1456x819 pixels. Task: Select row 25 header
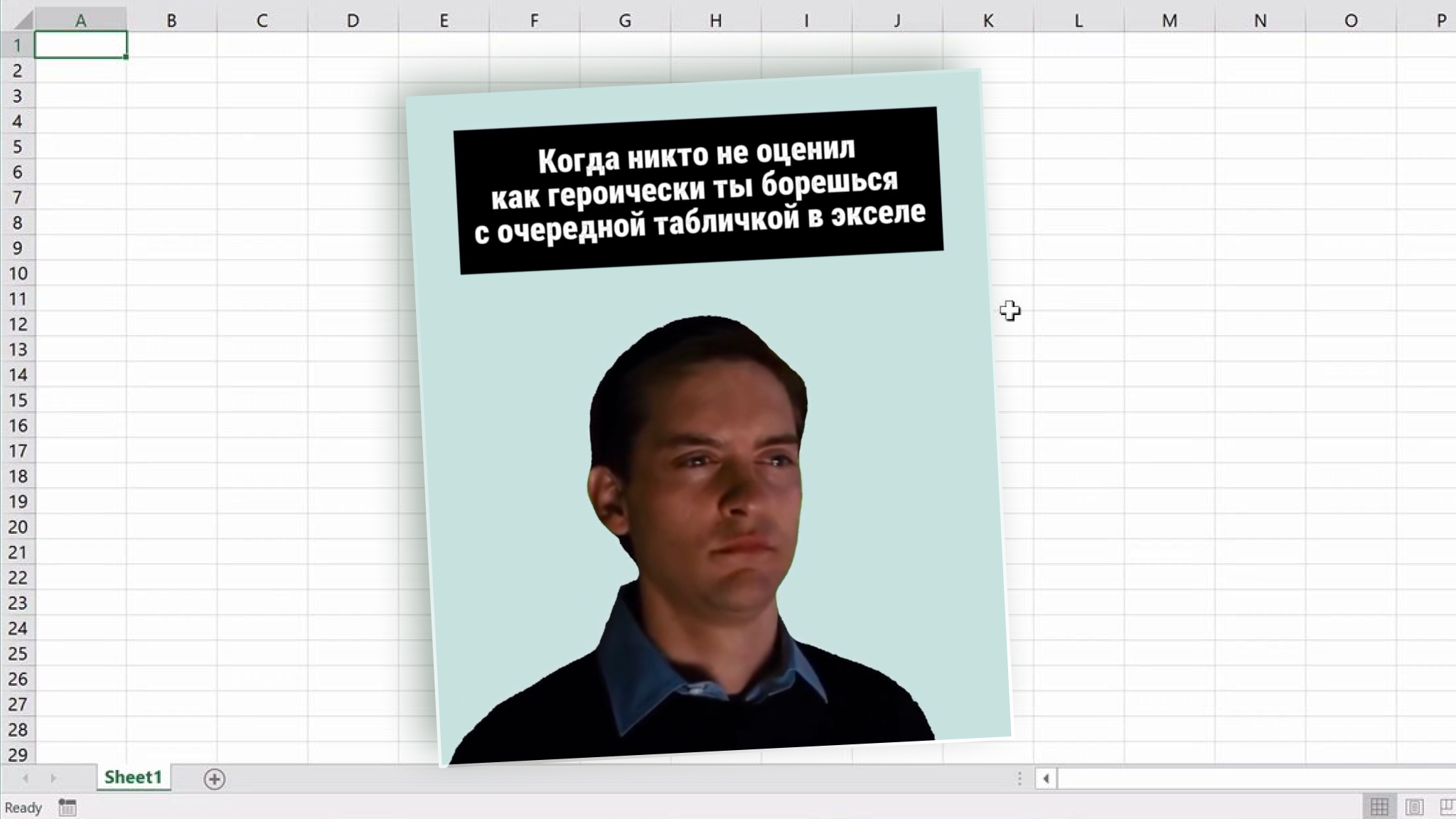click(18, 653)
